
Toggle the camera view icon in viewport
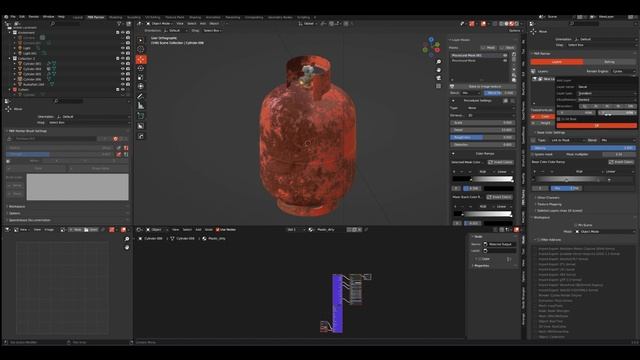(438, 78)
